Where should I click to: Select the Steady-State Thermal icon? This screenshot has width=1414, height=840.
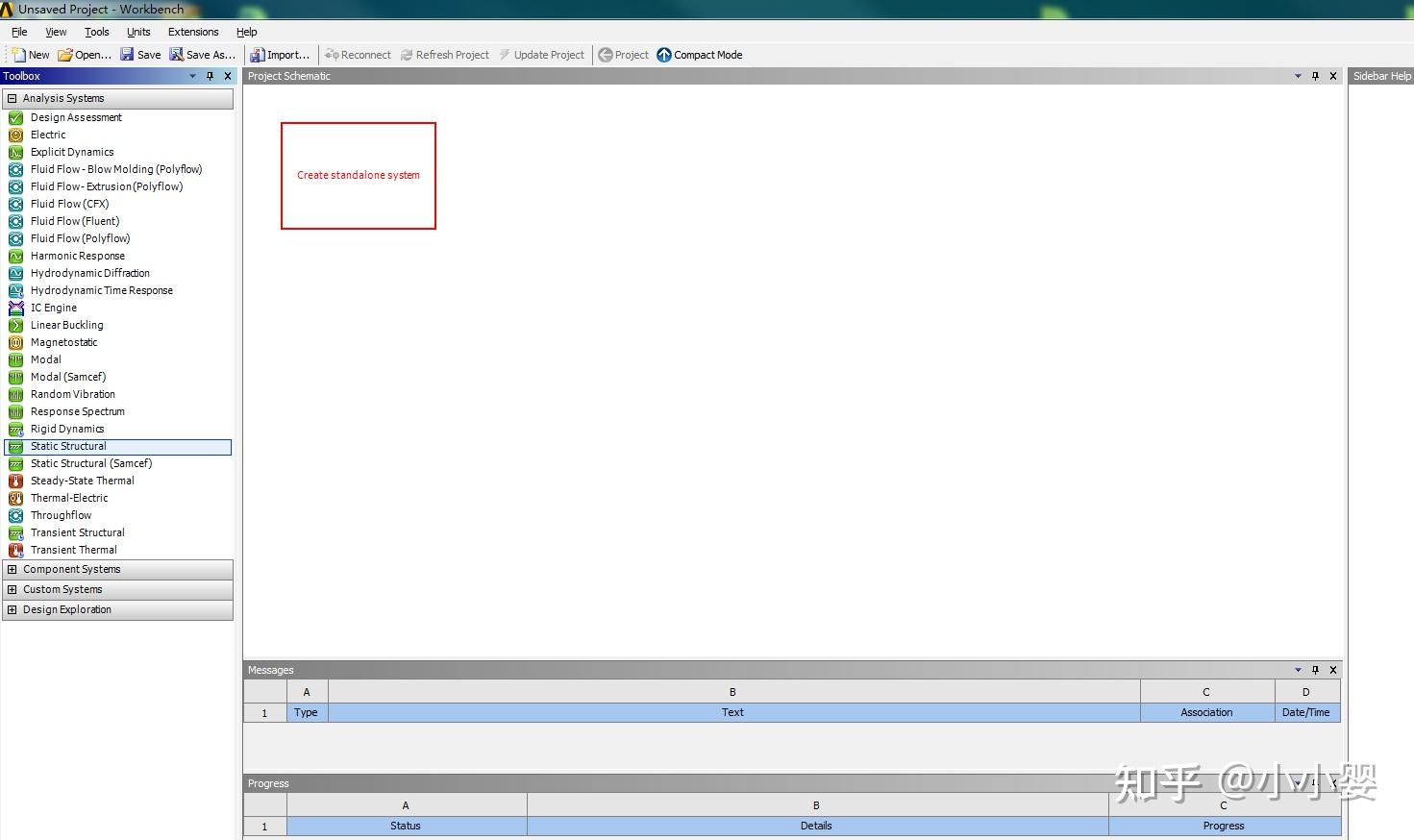coord(15,481)
